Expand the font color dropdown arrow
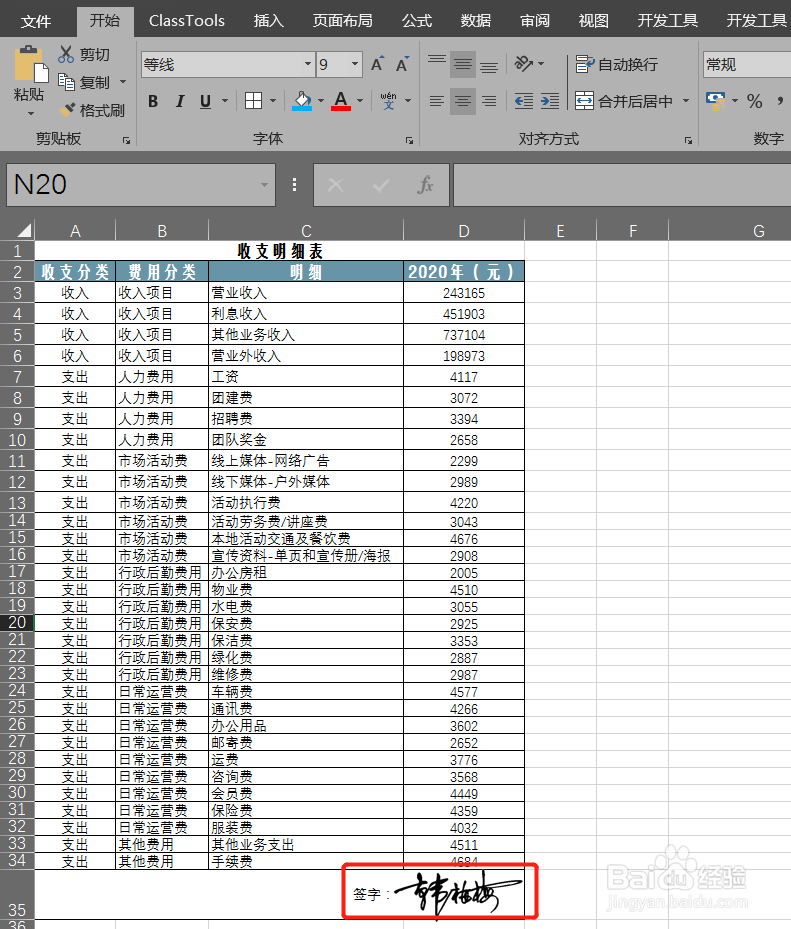Screen dimensions: 791x929 click(x=360, y=101)
